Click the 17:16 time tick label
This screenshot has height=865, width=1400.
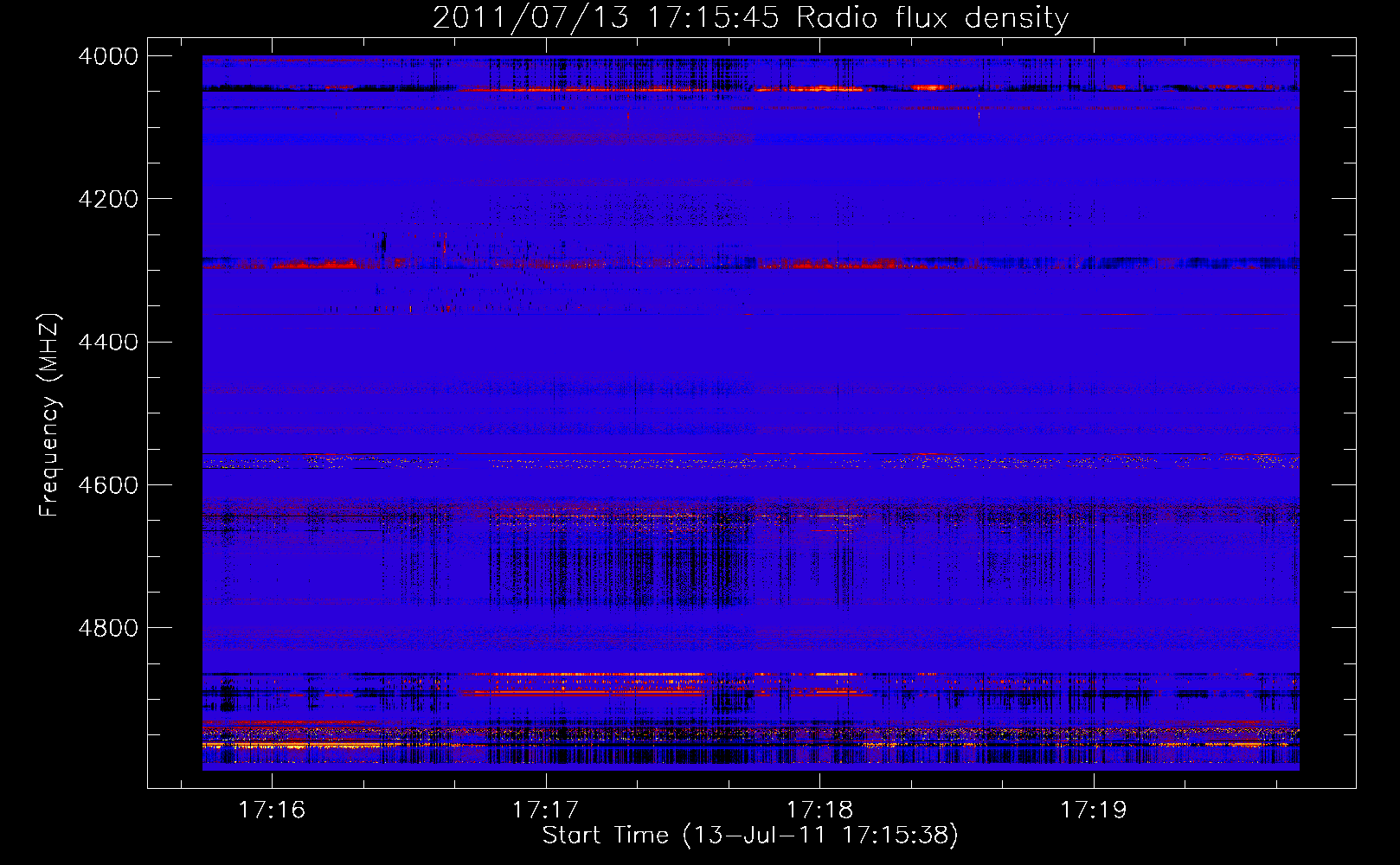(x=273, y=810)
